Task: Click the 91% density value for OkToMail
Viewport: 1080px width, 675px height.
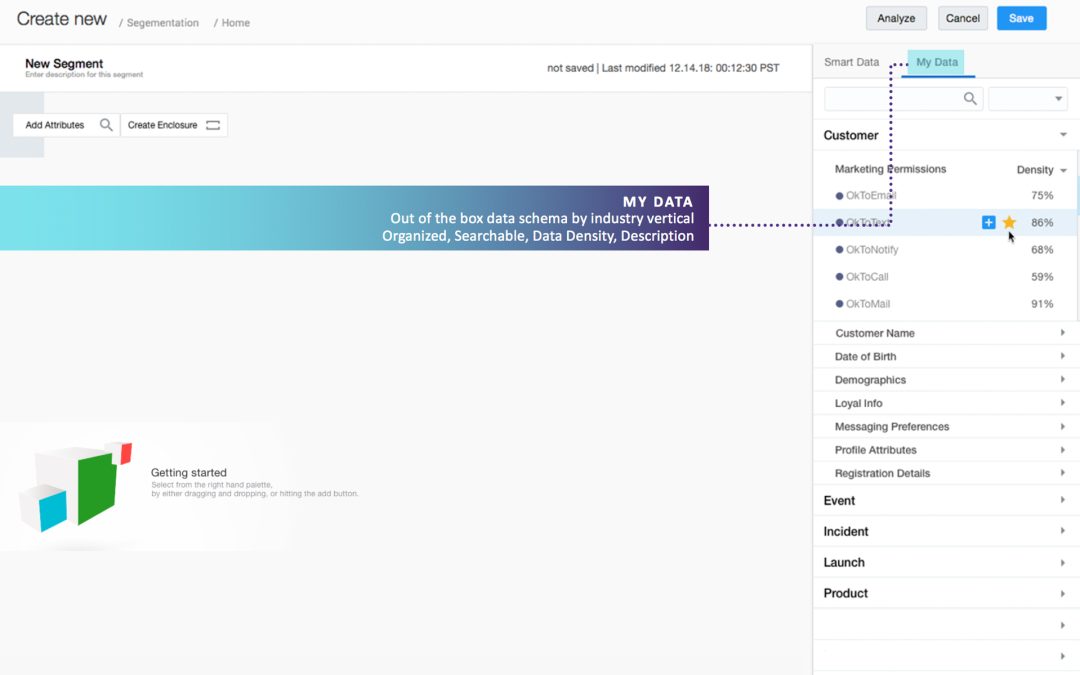Action: [x=1041, y=304]
